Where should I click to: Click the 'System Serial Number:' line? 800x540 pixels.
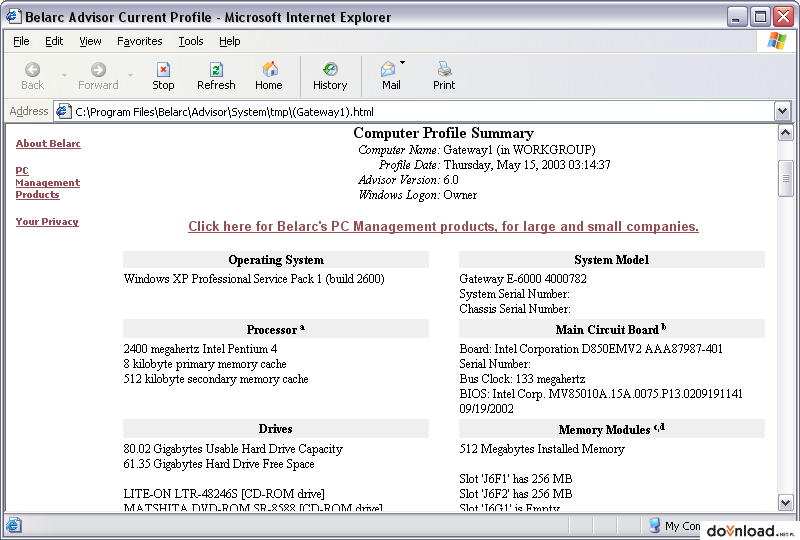pyautogui.click(x=514, y=294)
